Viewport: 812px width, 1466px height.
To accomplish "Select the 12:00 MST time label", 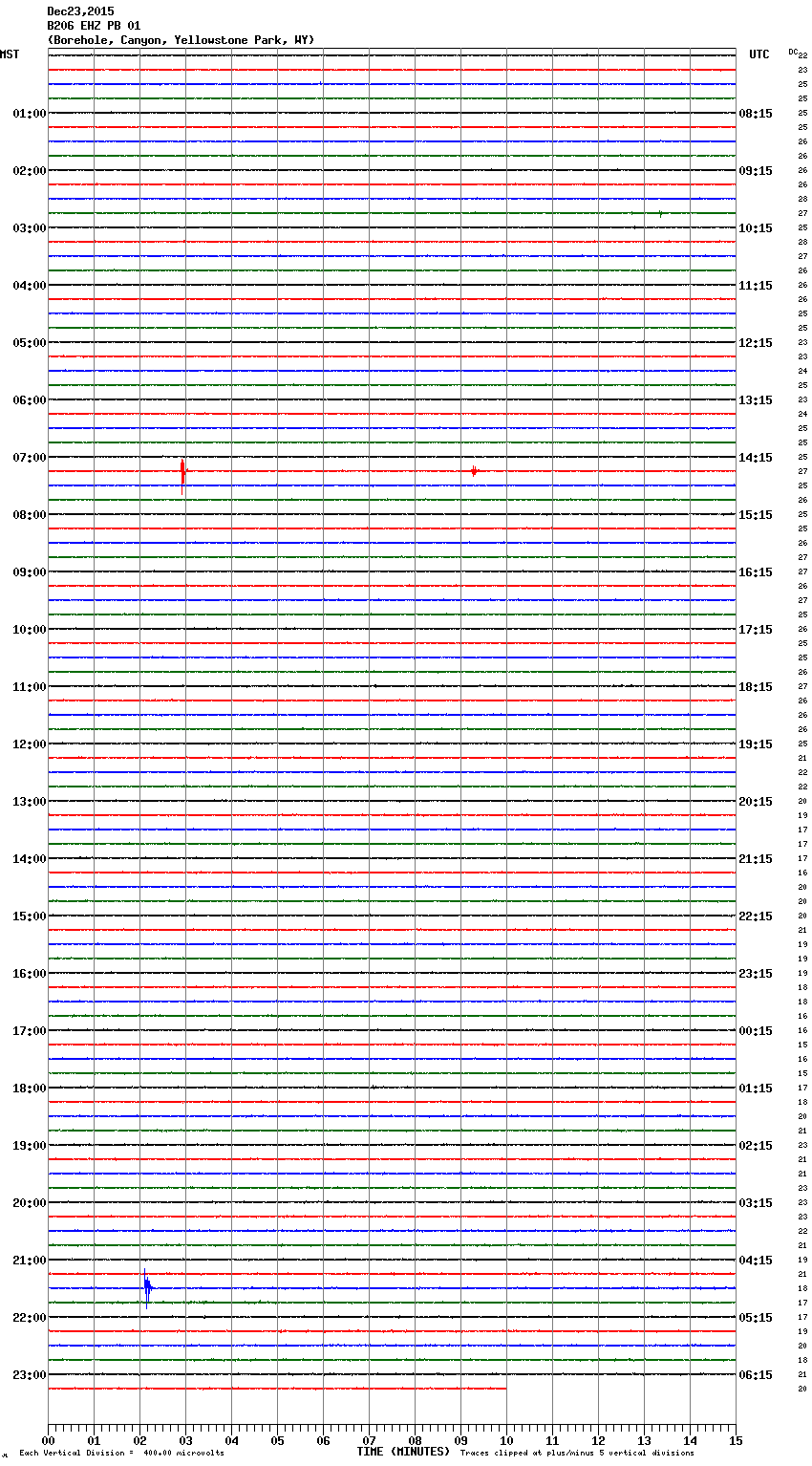I will (29, 744).
